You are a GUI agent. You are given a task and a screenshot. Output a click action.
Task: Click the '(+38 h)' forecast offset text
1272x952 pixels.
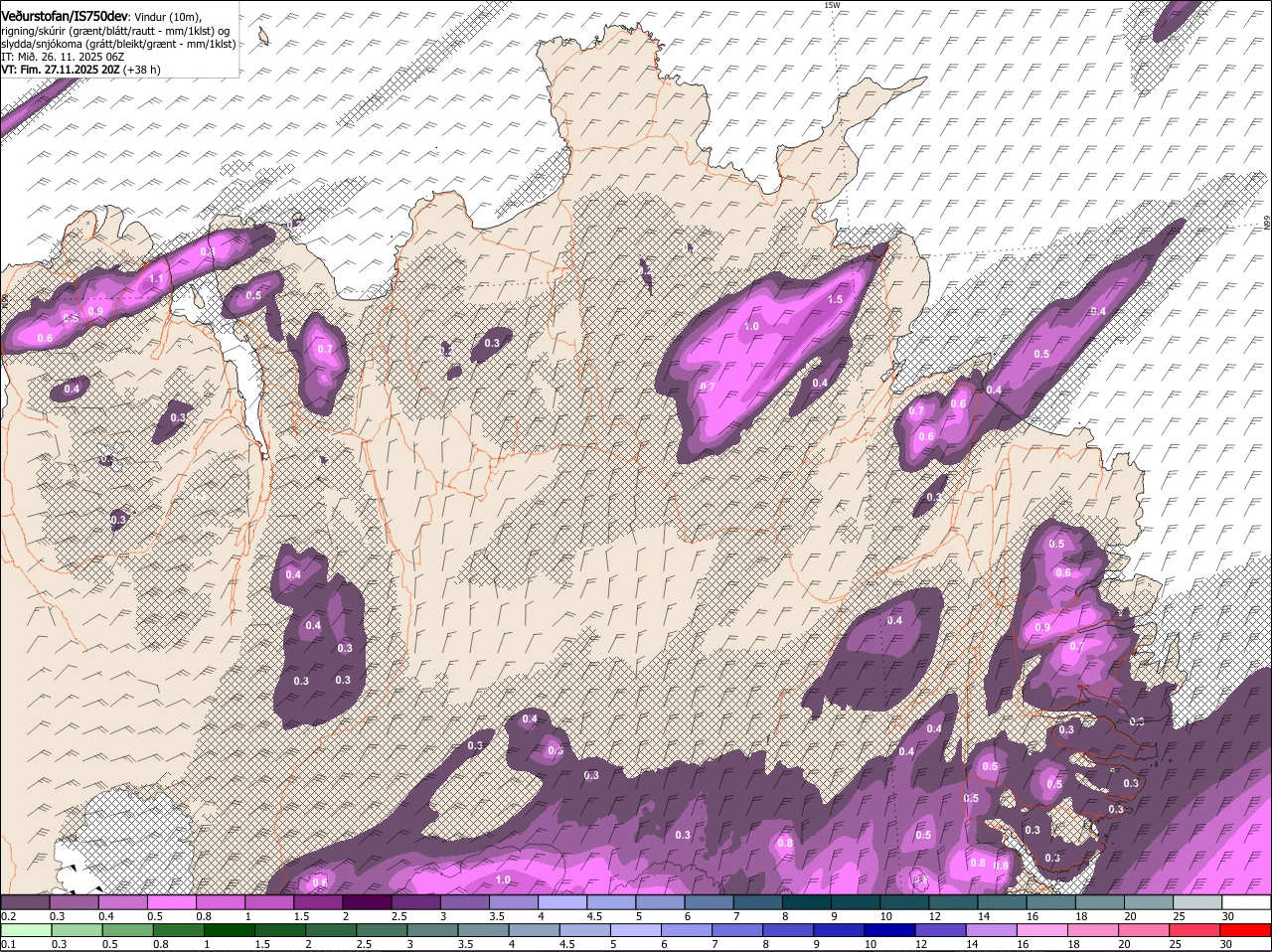pyautogui.click(x=142, y=70)
